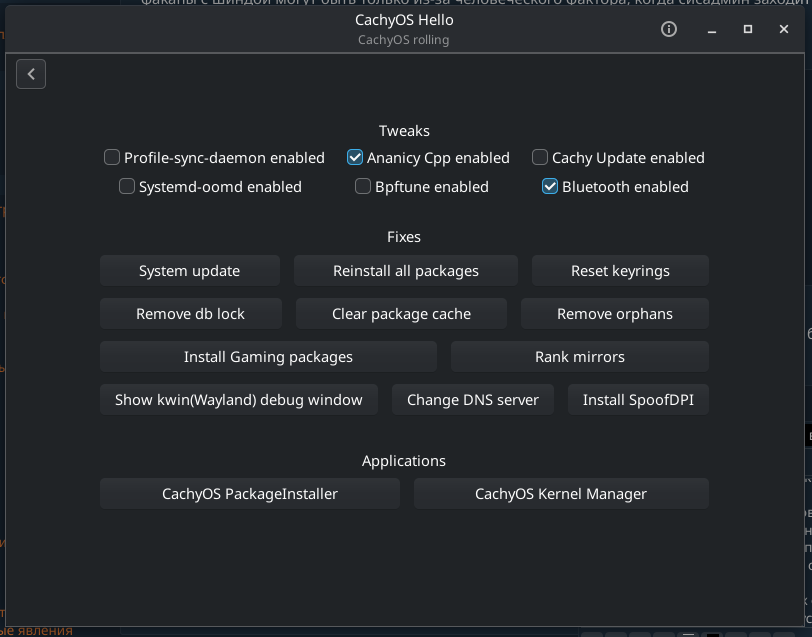Disable Ananicy Cpp checkbox

[x=355, y=157]
